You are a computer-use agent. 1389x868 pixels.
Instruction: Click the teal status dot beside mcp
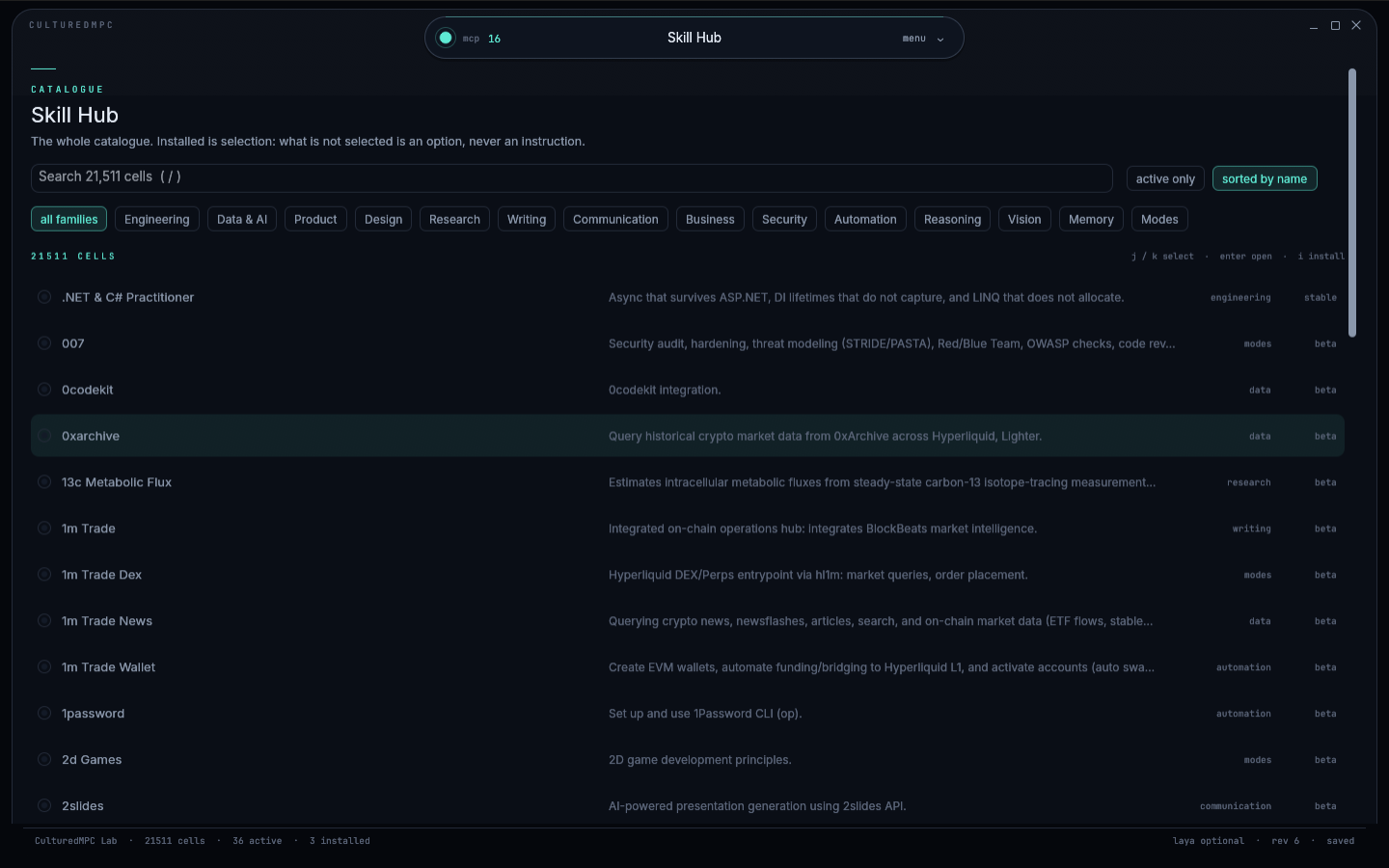446,38
